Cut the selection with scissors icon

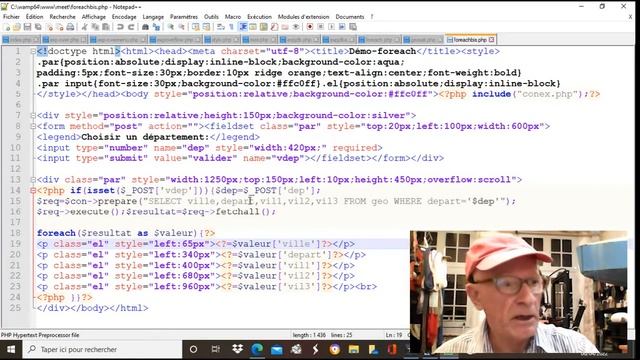point(84,27)
